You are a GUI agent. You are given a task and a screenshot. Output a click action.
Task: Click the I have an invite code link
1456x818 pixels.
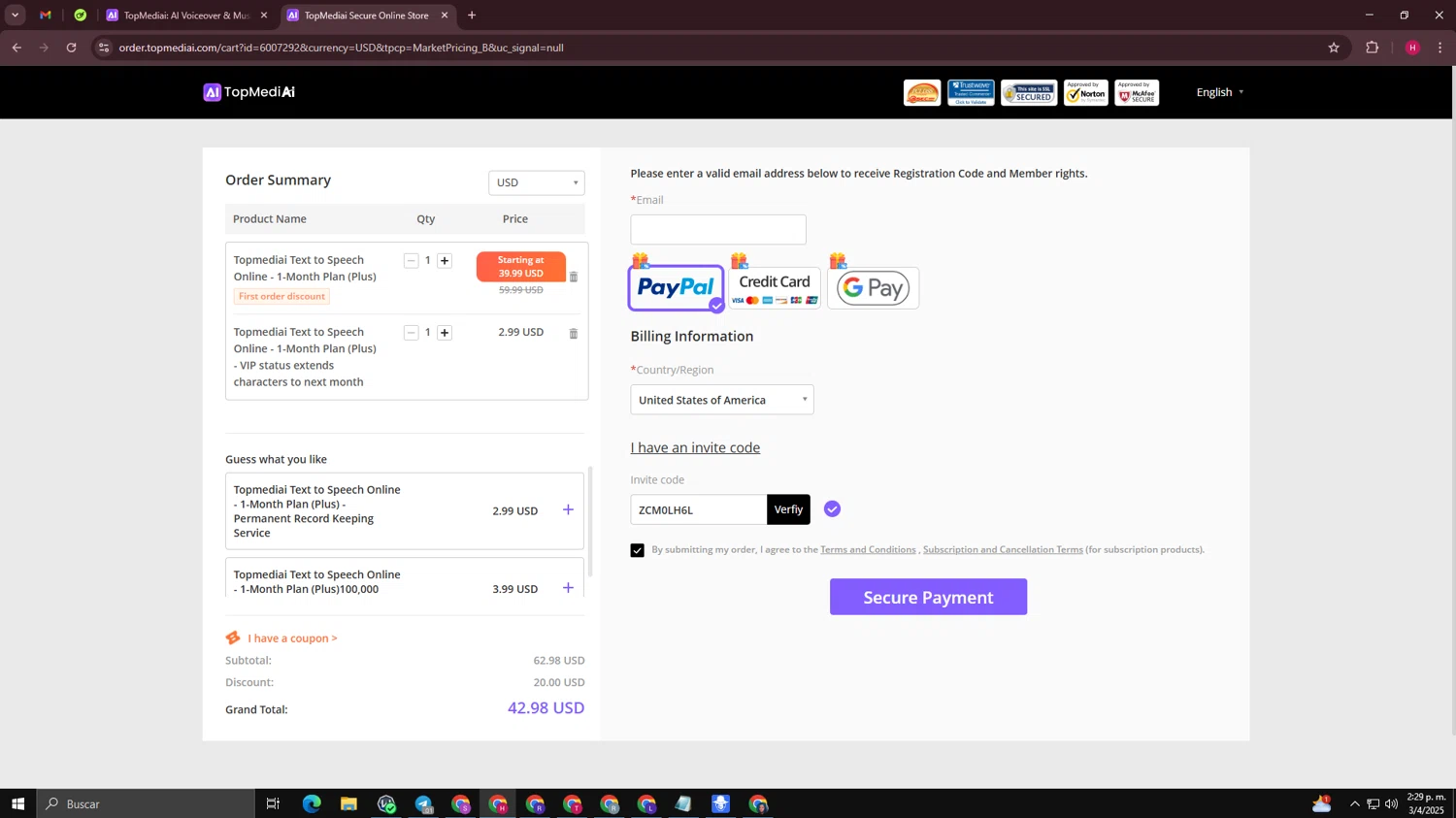695,447
